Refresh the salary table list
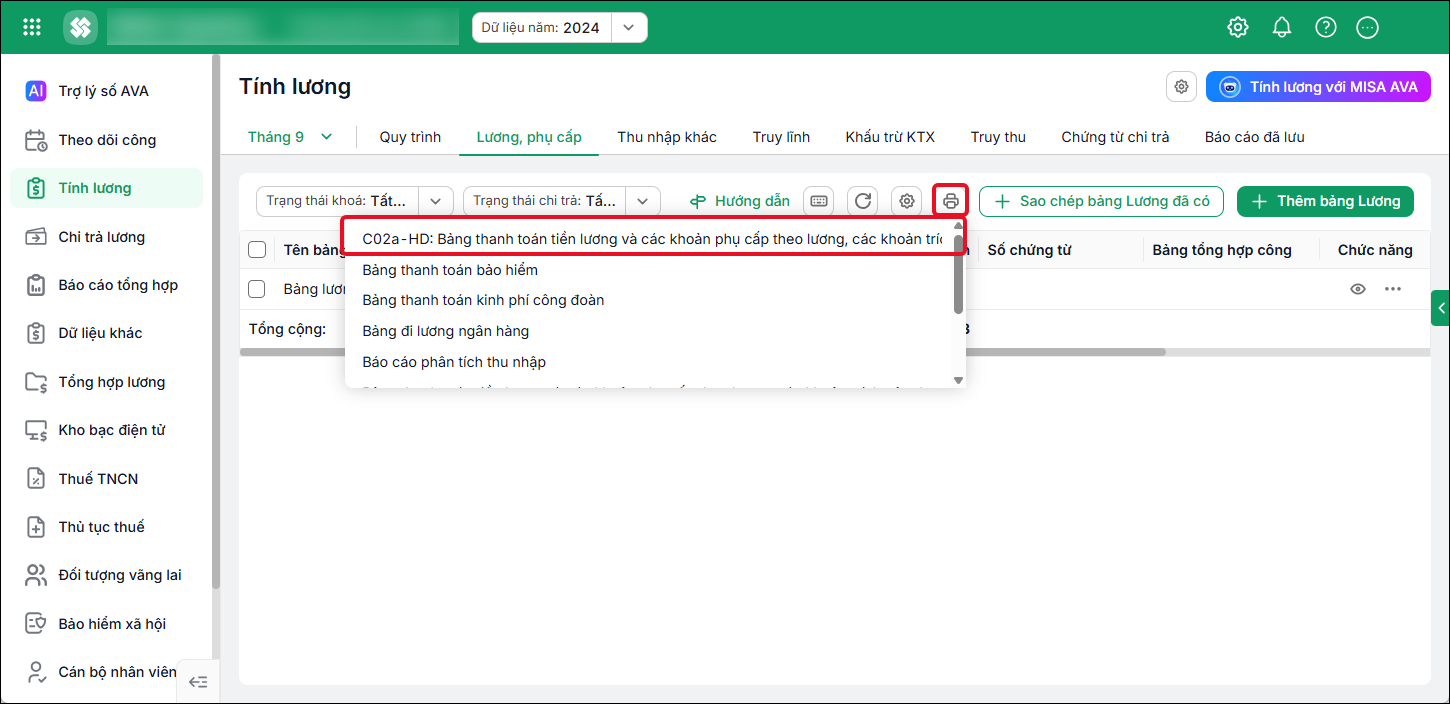1450x704 pixels. 863,201
